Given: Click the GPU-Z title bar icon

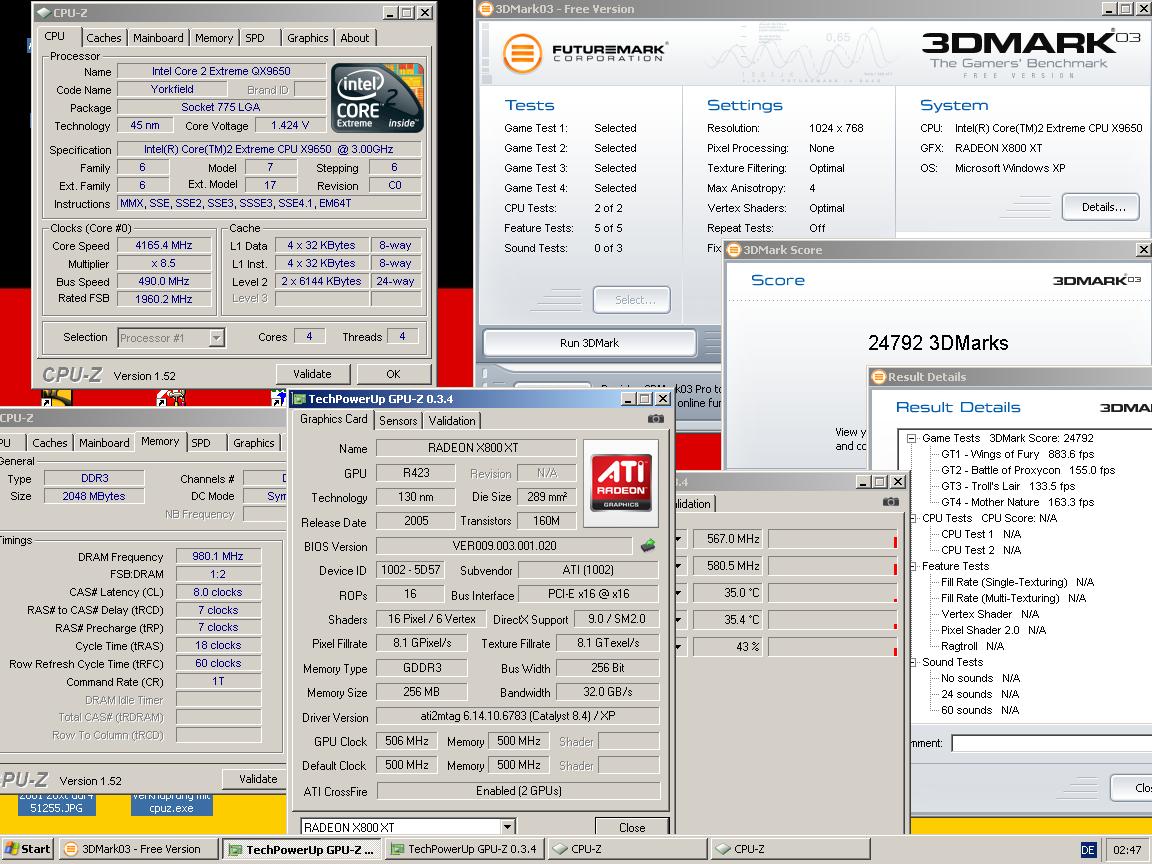Looking at the screenshot, I should [299, 399].
